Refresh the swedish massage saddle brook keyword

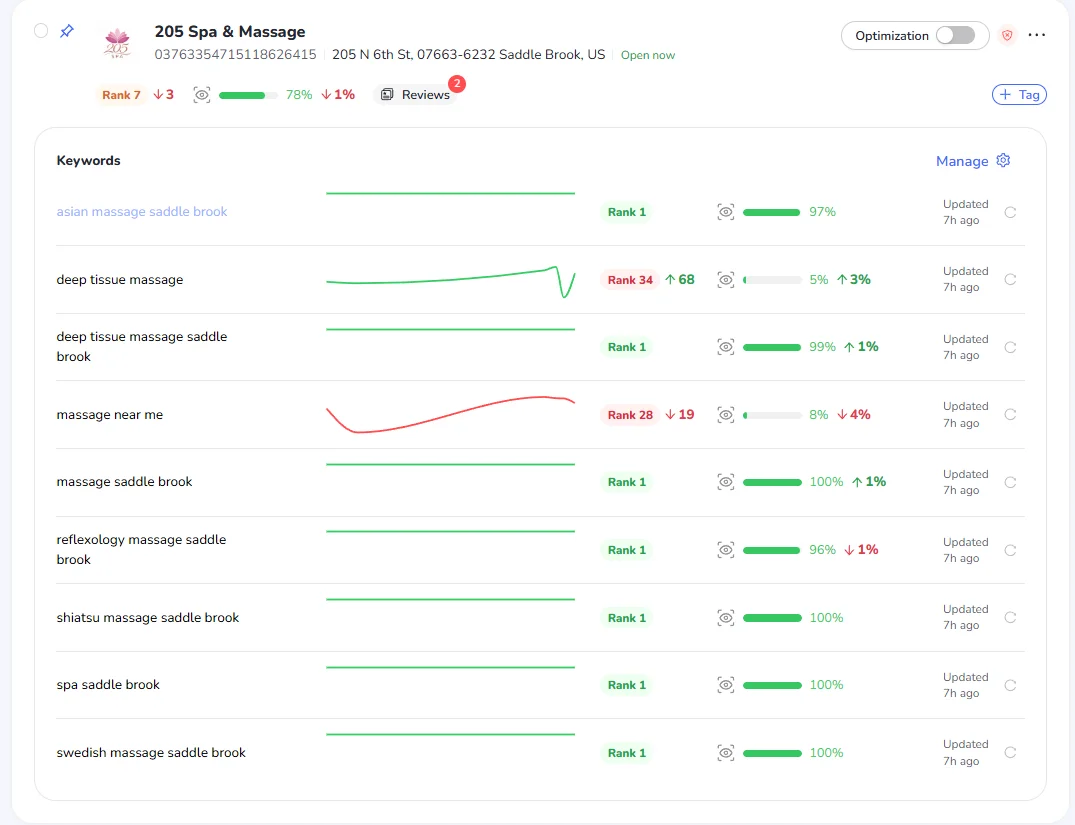1010,752
